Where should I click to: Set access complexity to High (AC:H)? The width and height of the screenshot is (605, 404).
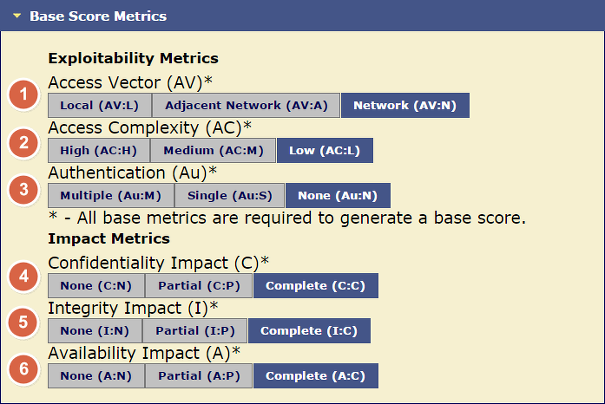click(x=99, y=150)
